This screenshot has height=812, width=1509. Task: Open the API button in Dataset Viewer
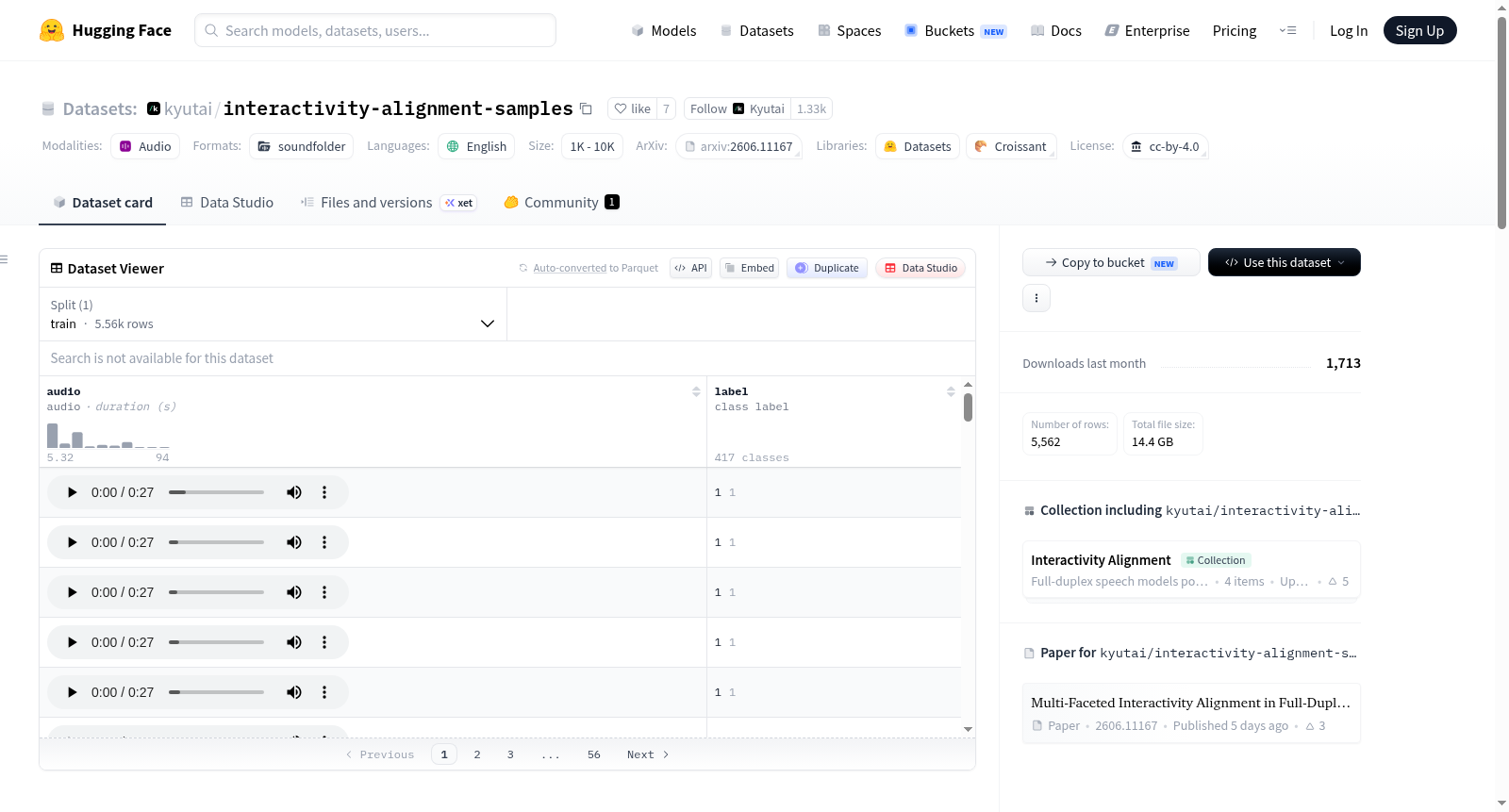click(x=690, y=268)
